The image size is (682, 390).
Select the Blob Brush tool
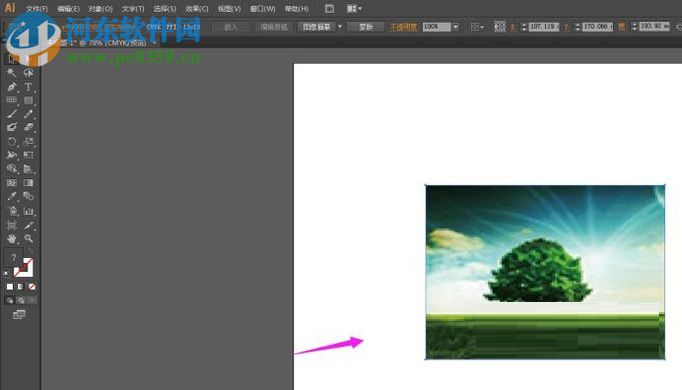pyautogui.click(x=12, y=127)
